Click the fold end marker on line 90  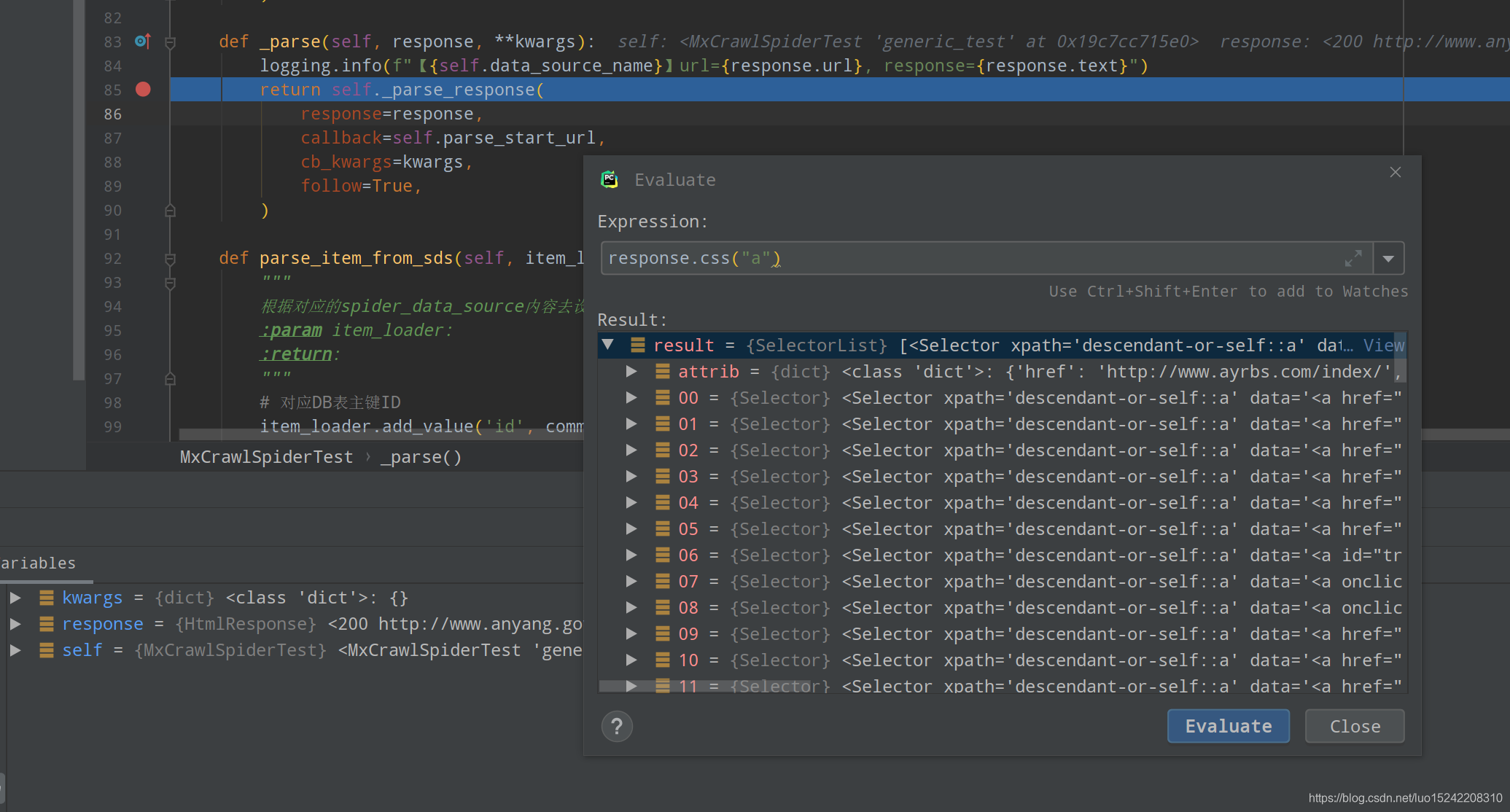click(x=170, y=211)
